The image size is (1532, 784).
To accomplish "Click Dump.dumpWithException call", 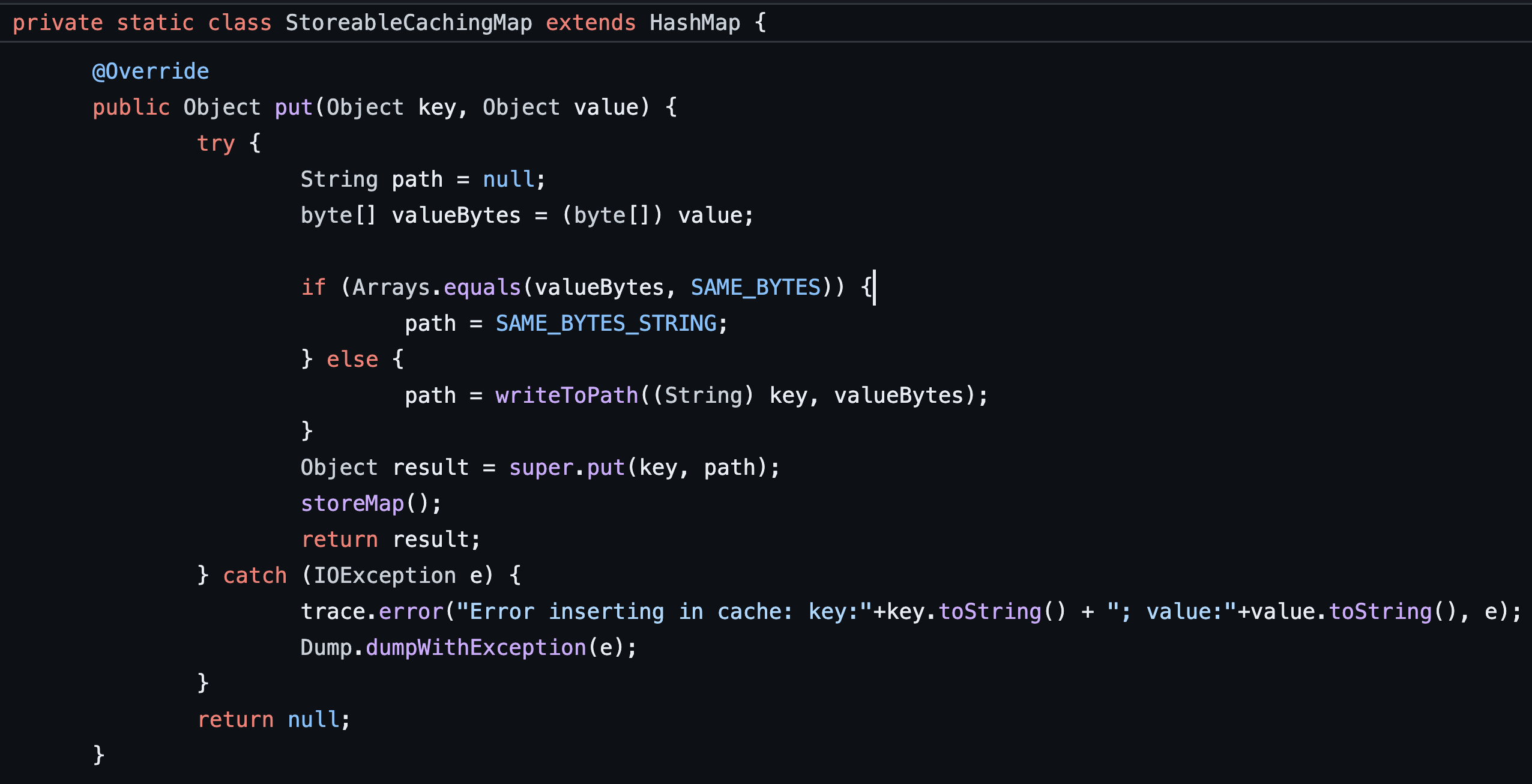I will 443,648.
